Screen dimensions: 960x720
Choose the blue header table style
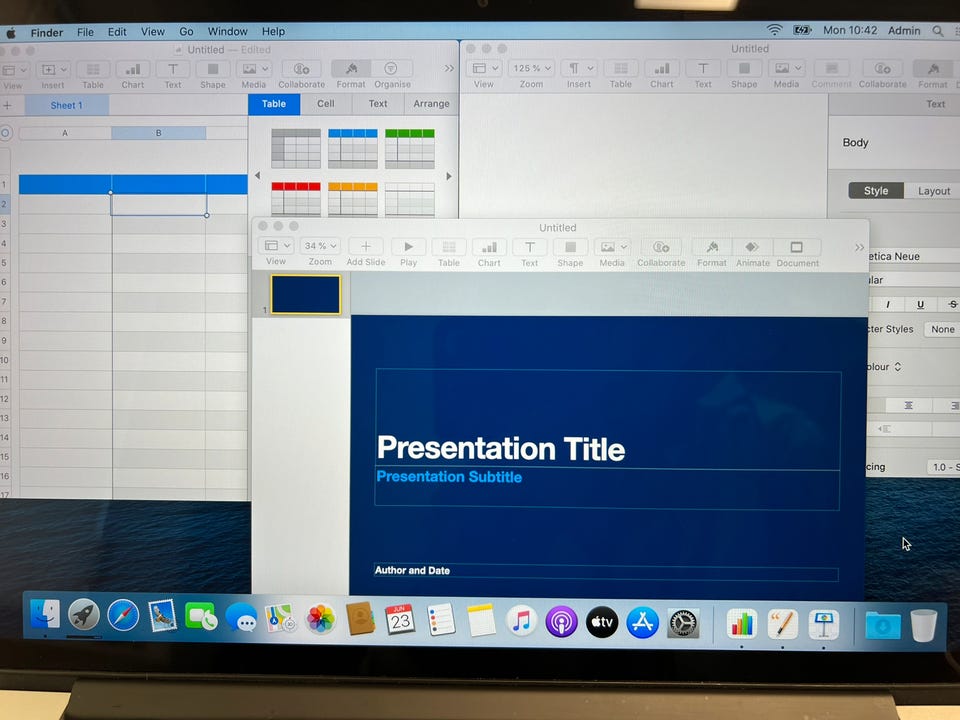point(353,149)
